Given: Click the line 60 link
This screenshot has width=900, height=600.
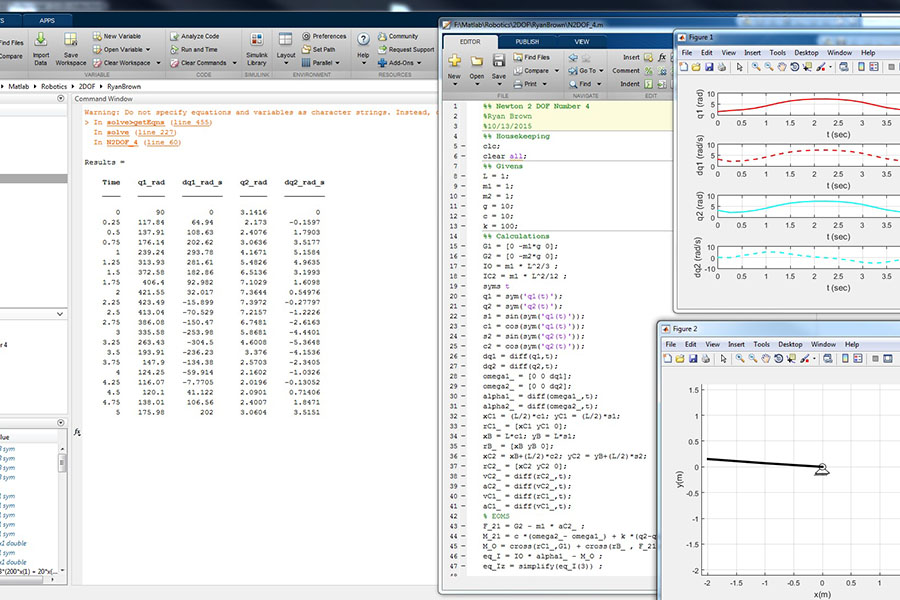Looking at the screenshot, I should 161,142.
